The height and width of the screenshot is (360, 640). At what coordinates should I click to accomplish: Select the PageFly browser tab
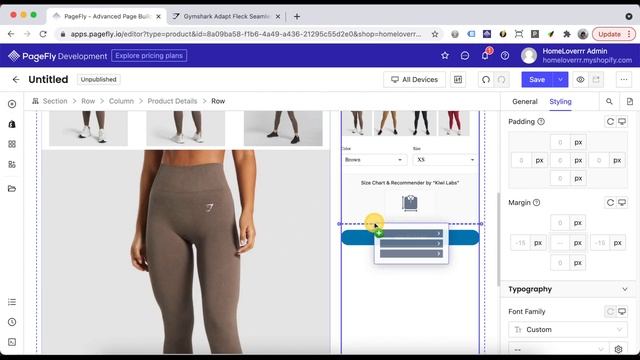pos(107,16)
